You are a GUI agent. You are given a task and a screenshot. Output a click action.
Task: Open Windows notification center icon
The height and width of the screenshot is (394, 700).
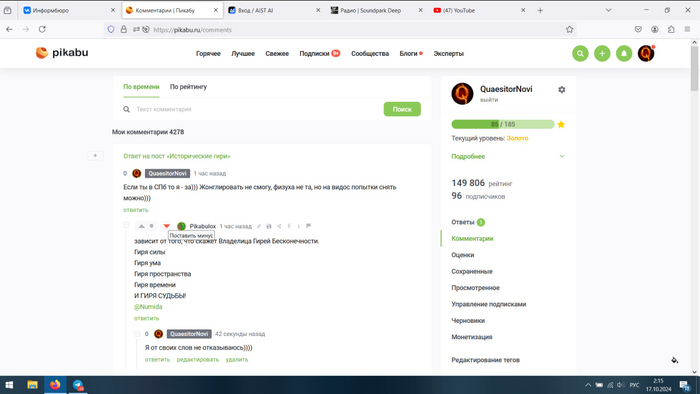click(x=685, y=385)
